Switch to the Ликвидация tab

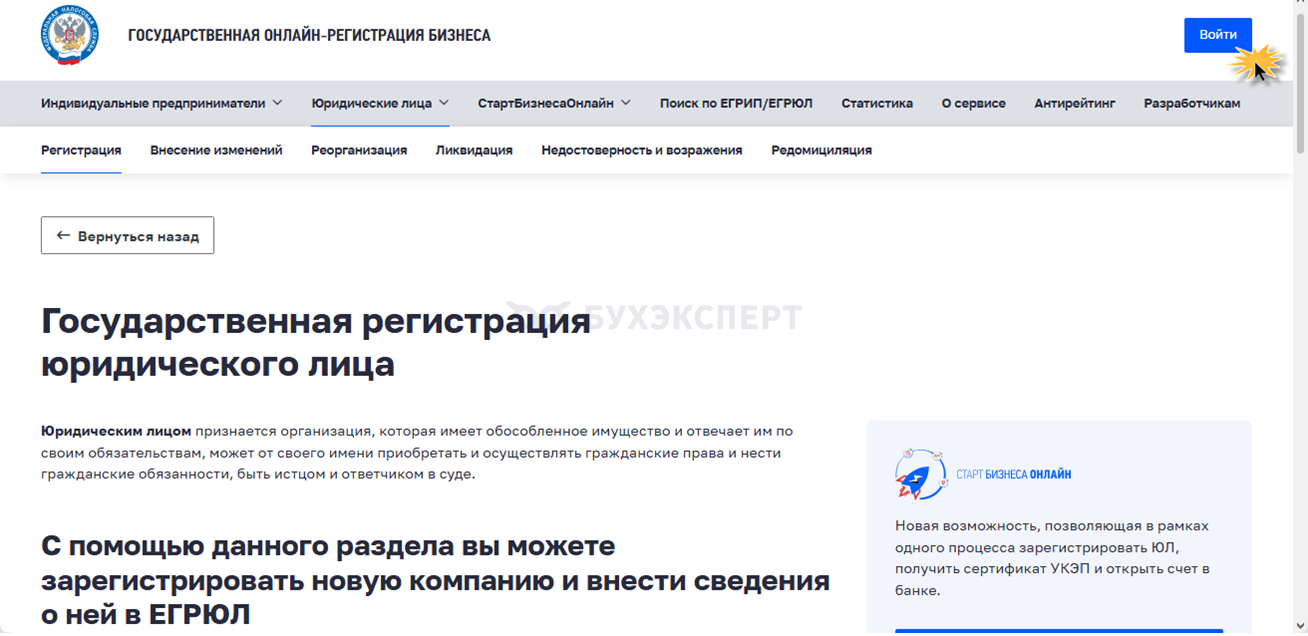click(474, 150)
